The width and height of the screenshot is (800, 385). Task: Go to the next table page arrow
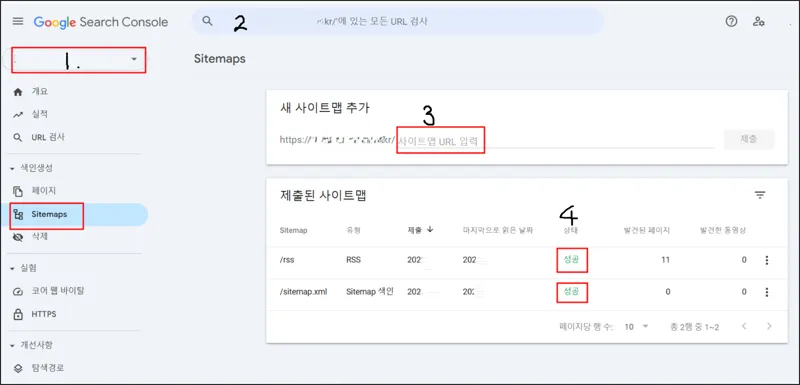(769, 326)
